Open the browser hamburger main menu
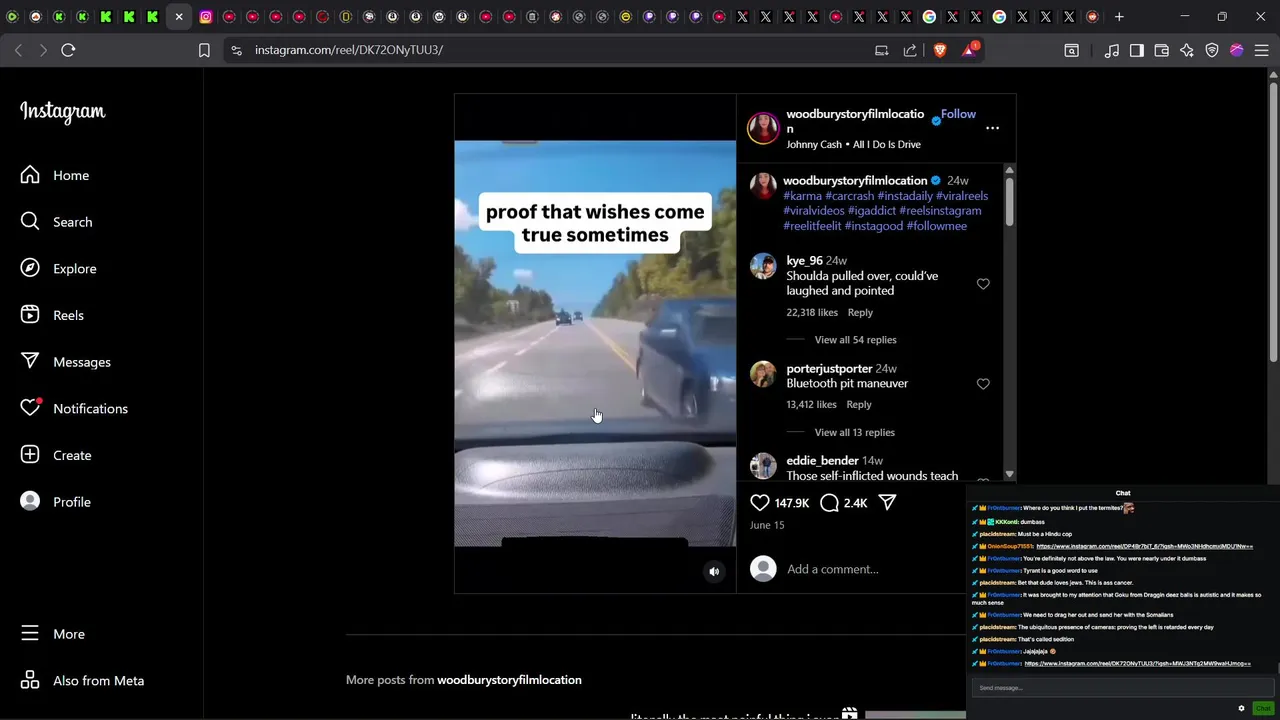The height and width of the screenshot is (720, 1280). pos(1261,50)
